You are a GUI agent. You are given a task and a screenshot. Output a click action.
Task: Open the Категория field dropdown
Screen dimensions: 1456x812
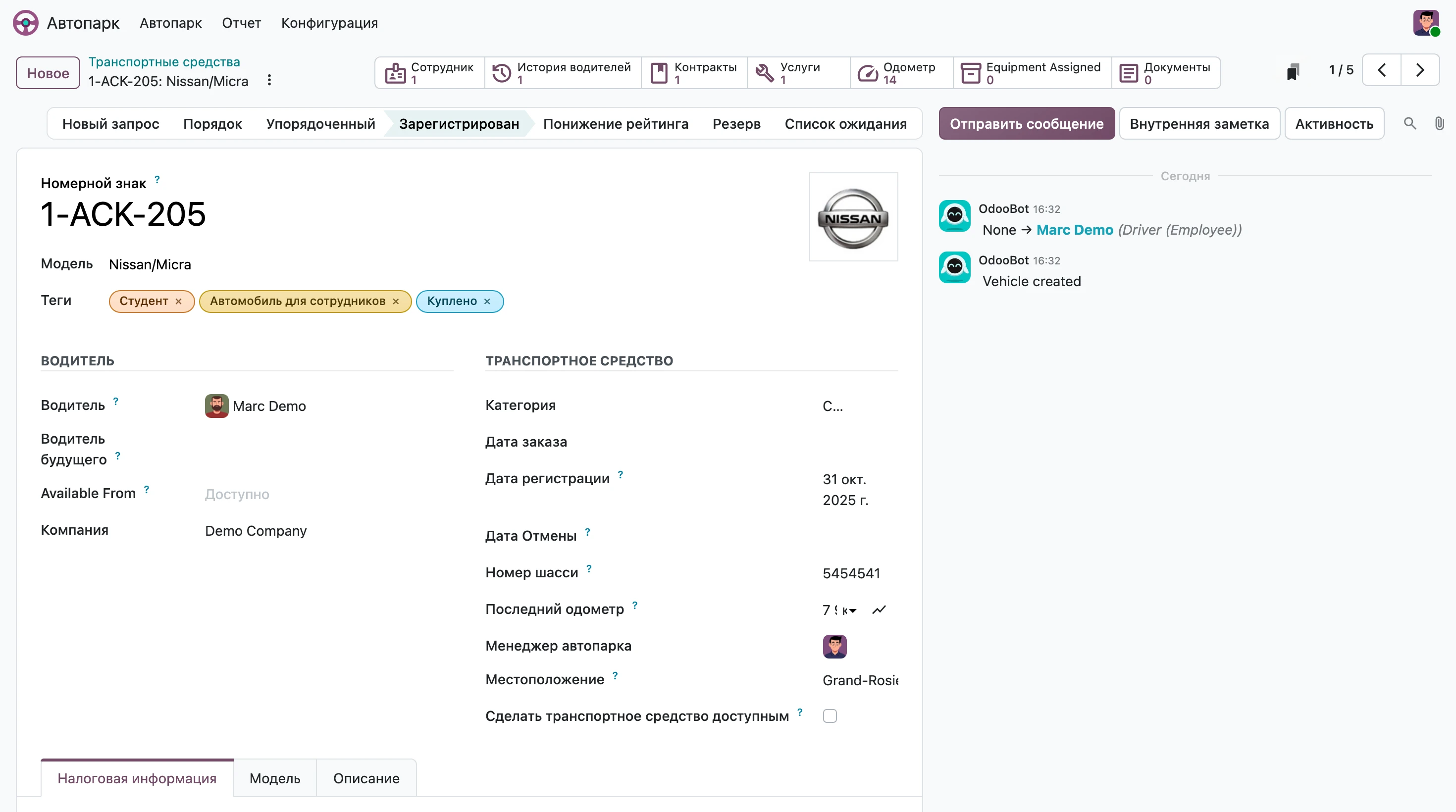point(860,406)
